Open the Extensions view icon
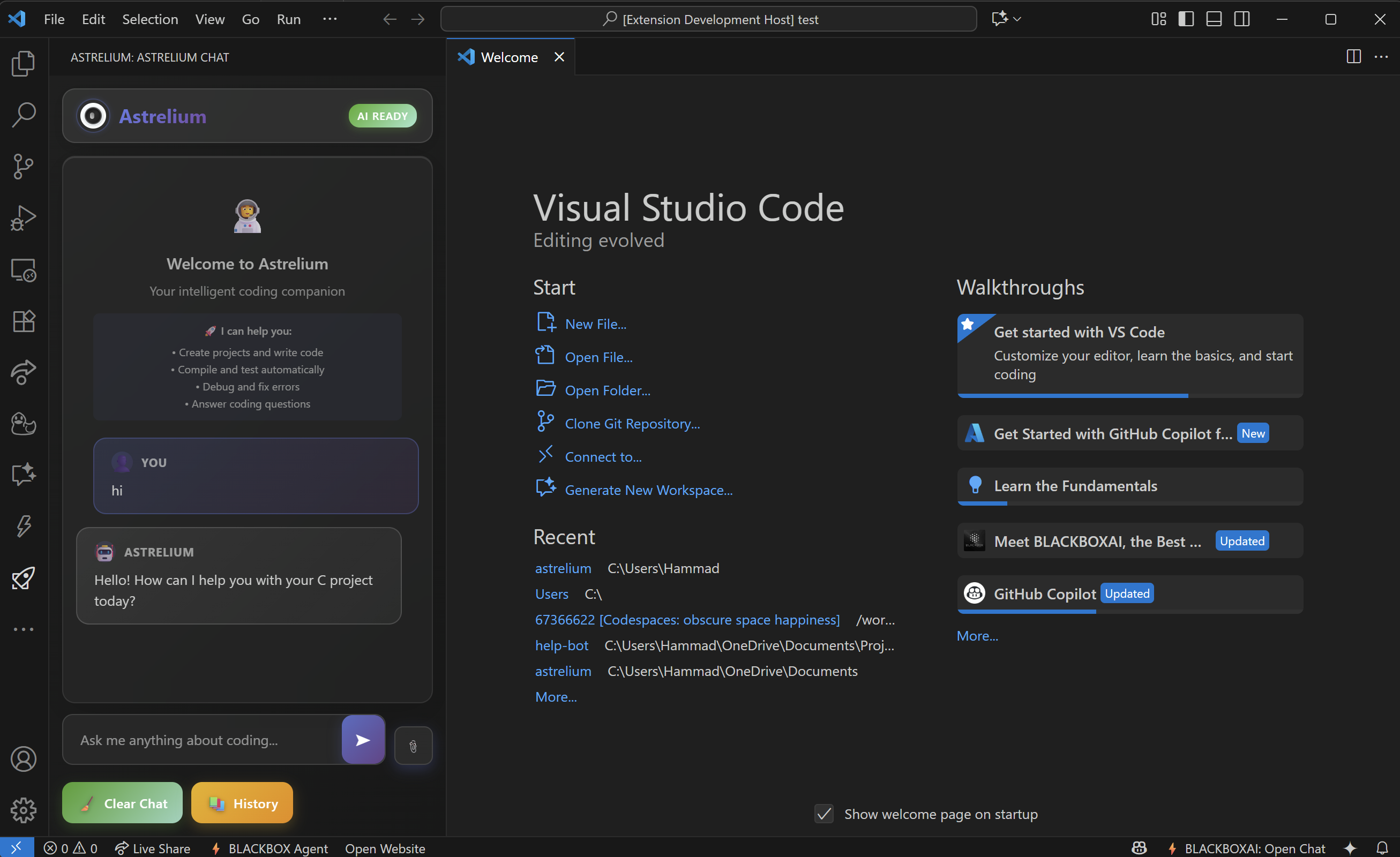The image size is (1400, 857). tap(23, 321)
